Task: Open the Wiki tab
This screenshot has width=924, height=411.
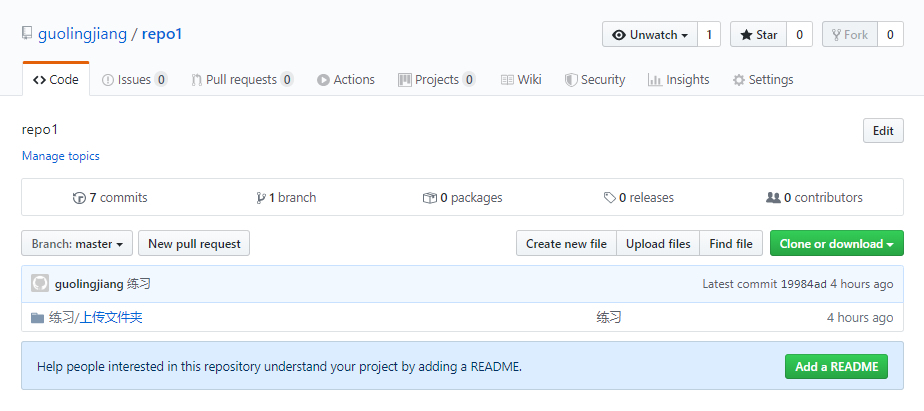Action: [521, 80]
